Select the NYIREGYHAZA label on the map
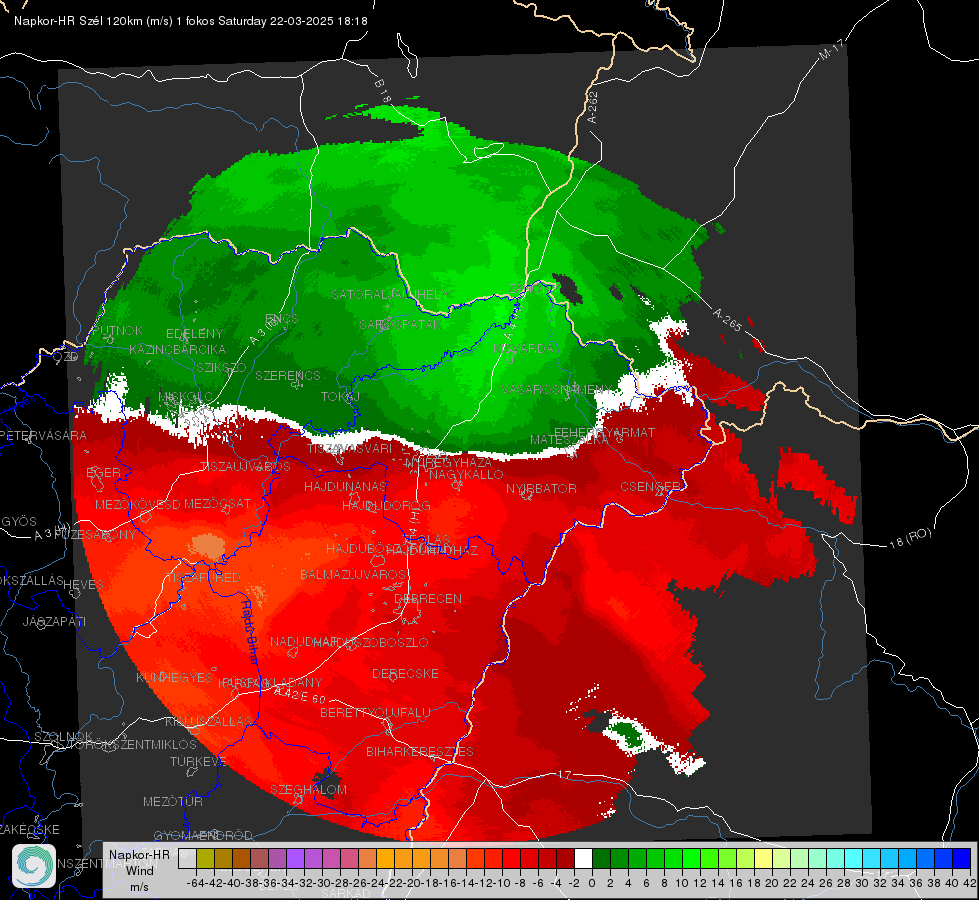 tap(448, 462)
